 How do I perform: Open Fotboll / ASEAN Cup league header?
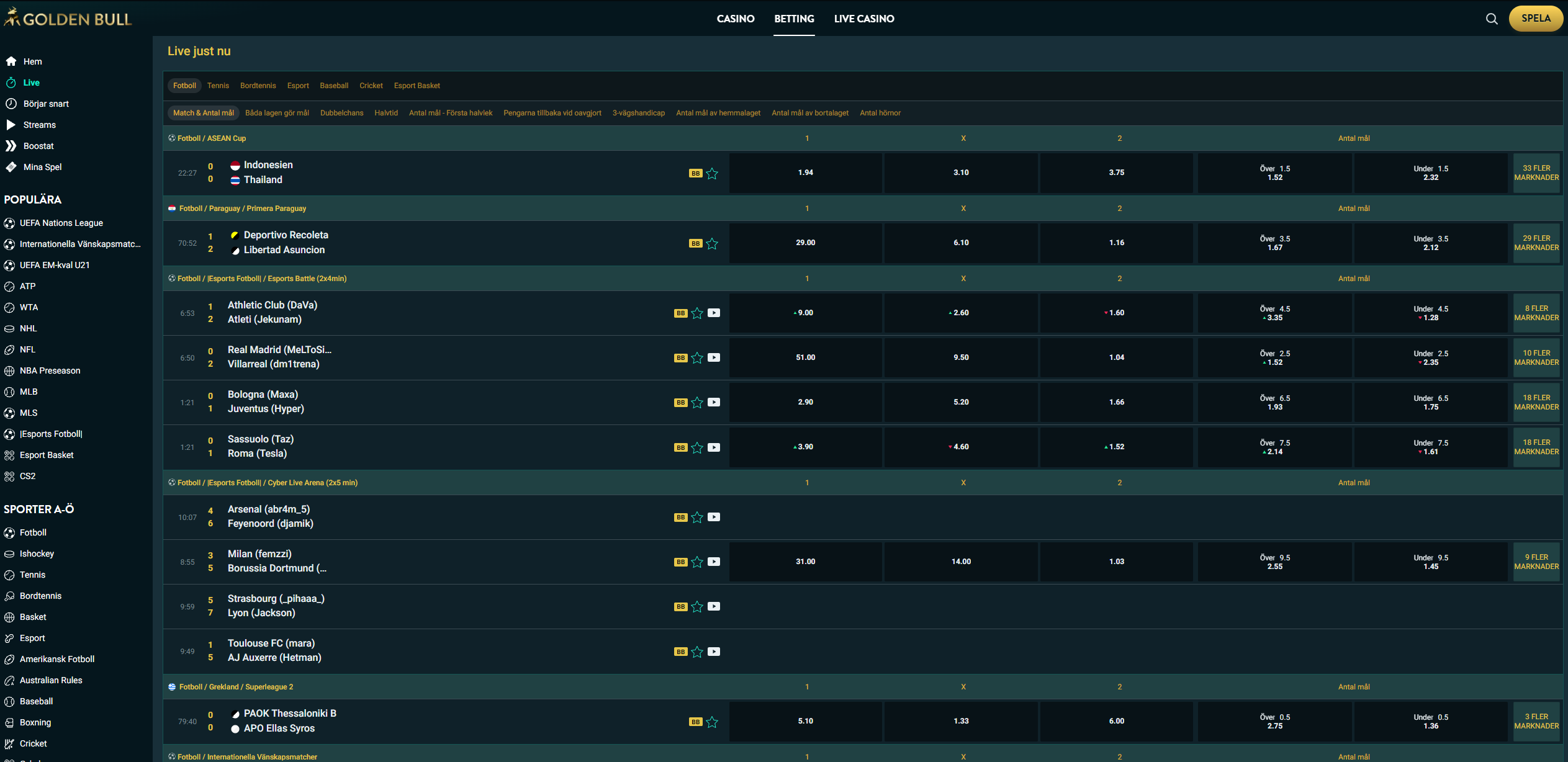coord(212,138)
